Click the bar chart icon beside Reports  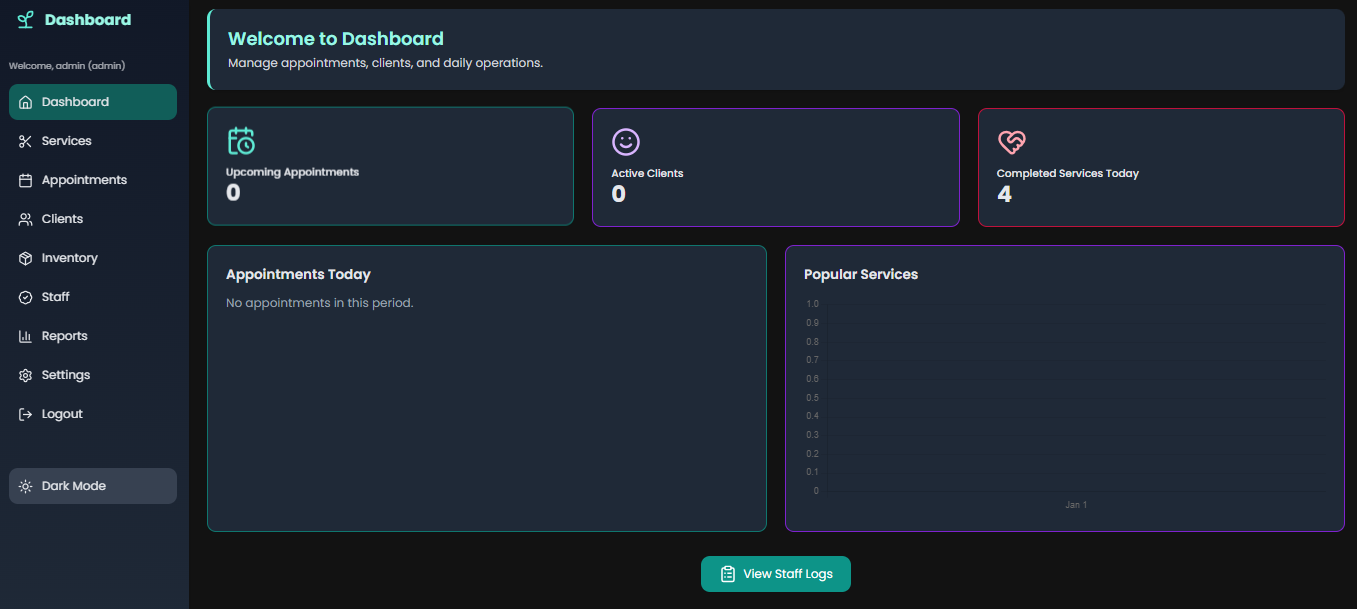26,336
